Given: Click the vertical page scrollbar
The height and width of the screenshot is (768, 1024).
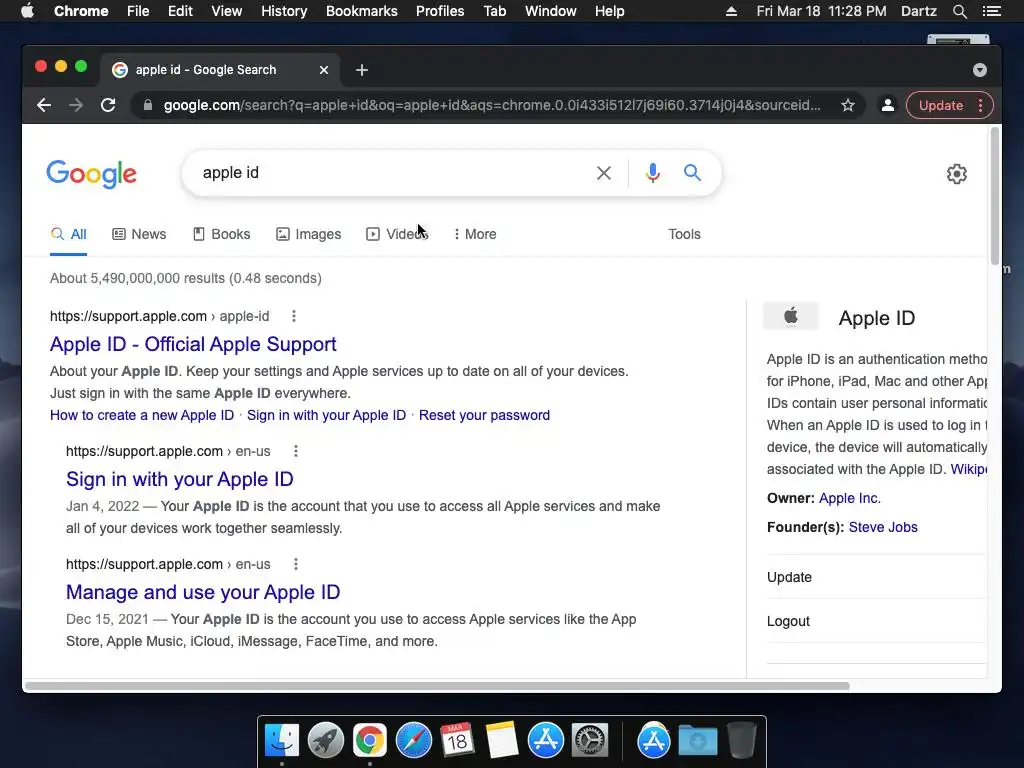Looking at the screenshot, I should pos(995,196).
